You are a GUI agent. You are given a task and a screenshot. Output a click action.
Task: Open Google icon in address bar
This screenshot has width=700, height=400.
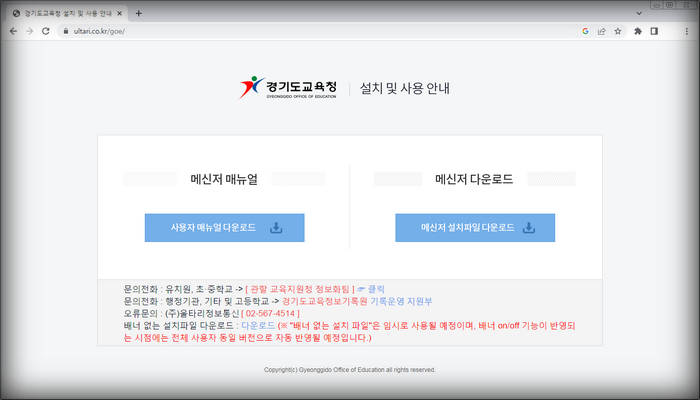coord(585,31)
